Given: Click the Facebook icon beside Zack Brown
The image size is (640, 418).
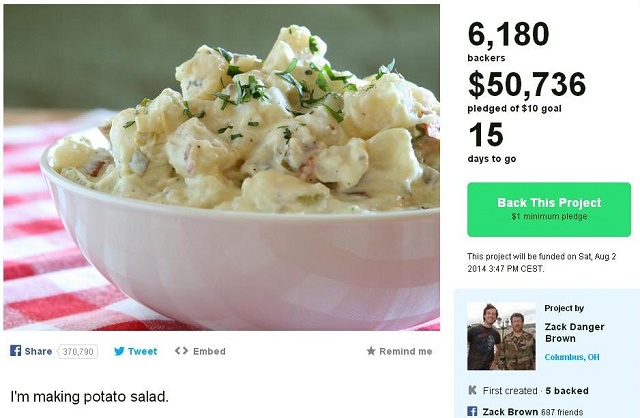Looking at the screenshot, I should tap(472, 411).
